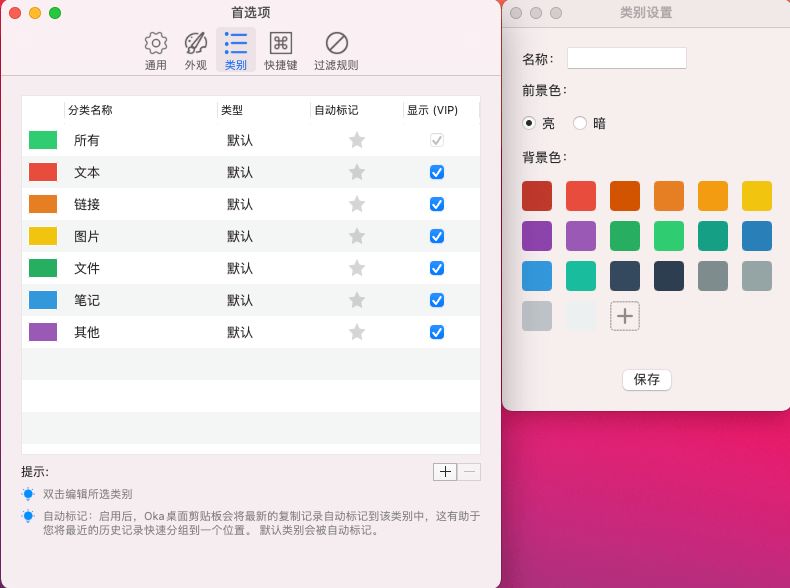This screenshot has width=790, height=588.
Task: Toggle auto-mark star for 文本 category
Action: [x=357, y=172]
